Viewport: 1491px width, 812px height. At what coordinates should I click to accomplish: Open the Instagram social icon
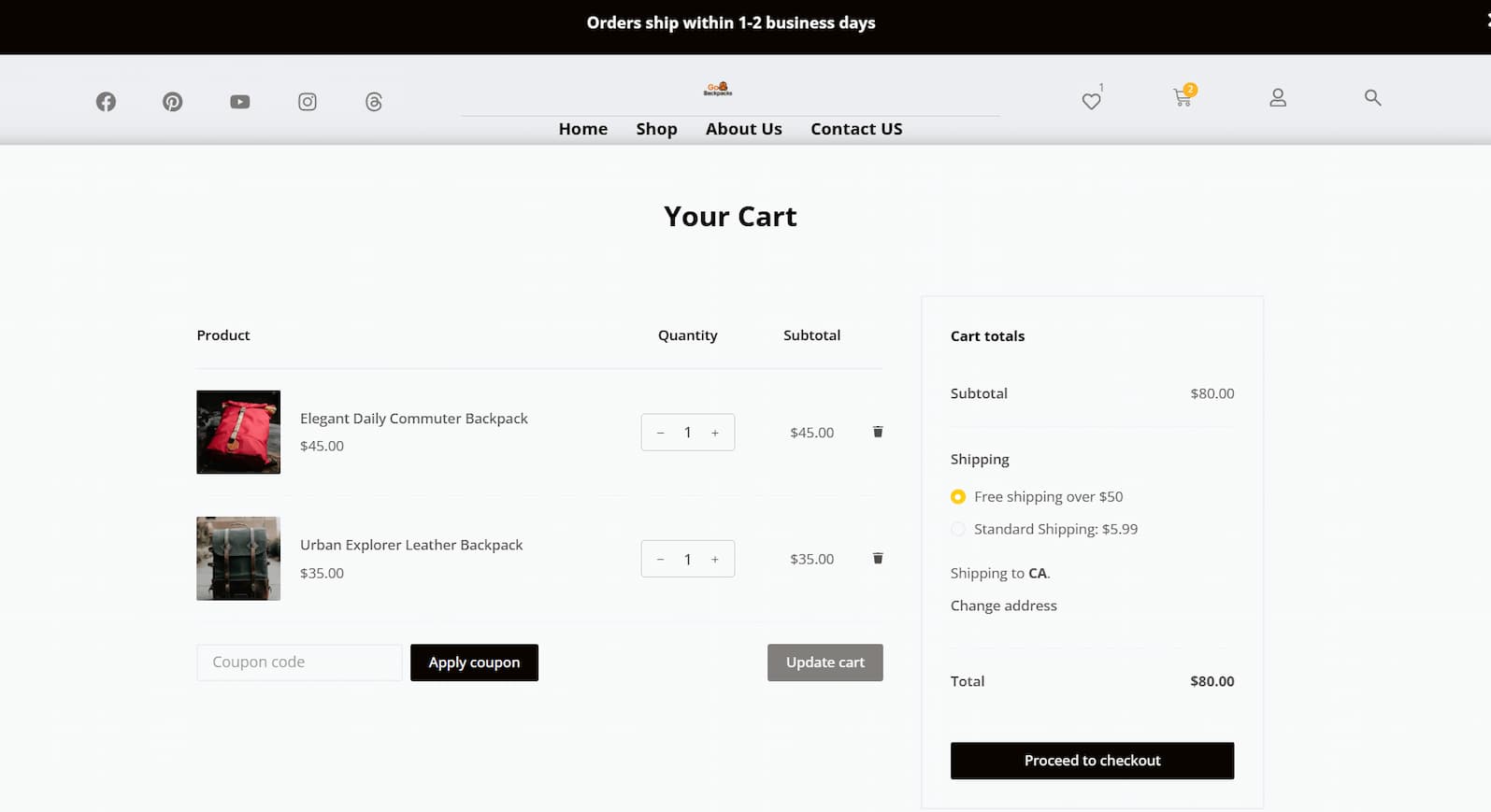(x=308, y=102)
